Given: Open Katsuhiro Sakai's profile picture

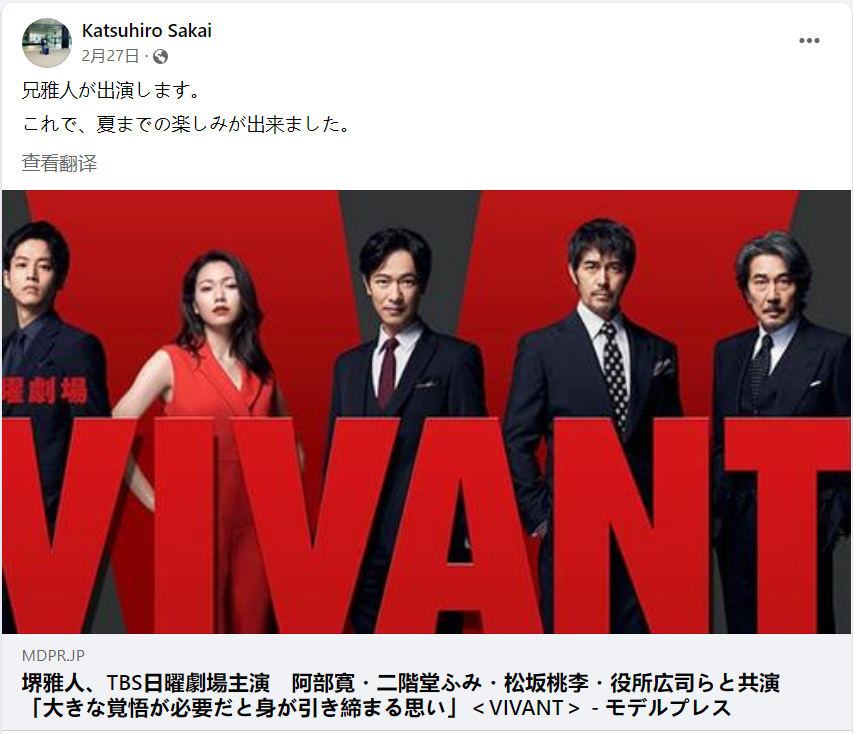Looking at the screenshot, I should pyautogui.click(x=46, y=42).
